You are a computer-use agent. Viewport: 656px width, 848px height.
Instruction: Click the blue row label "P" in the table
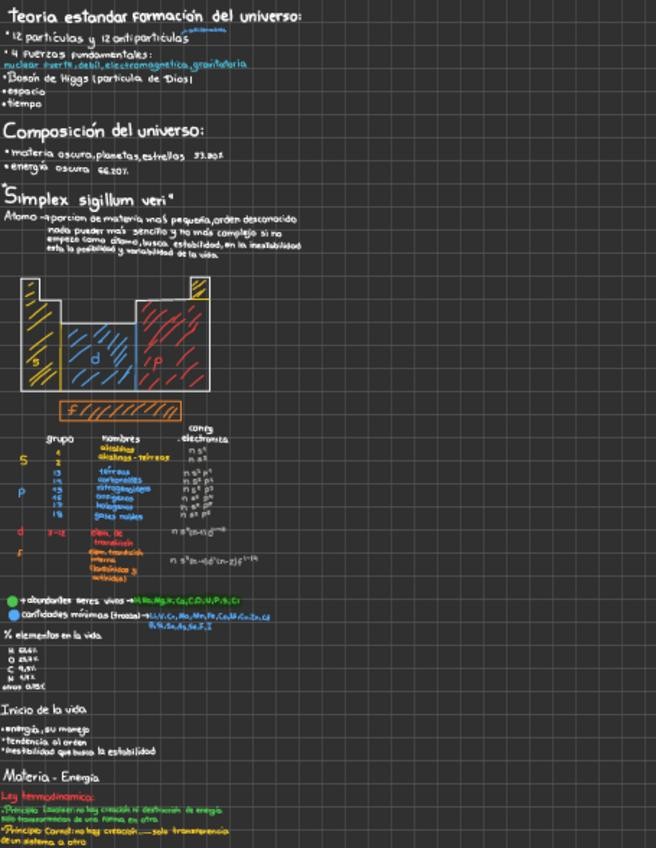[22, 493]
